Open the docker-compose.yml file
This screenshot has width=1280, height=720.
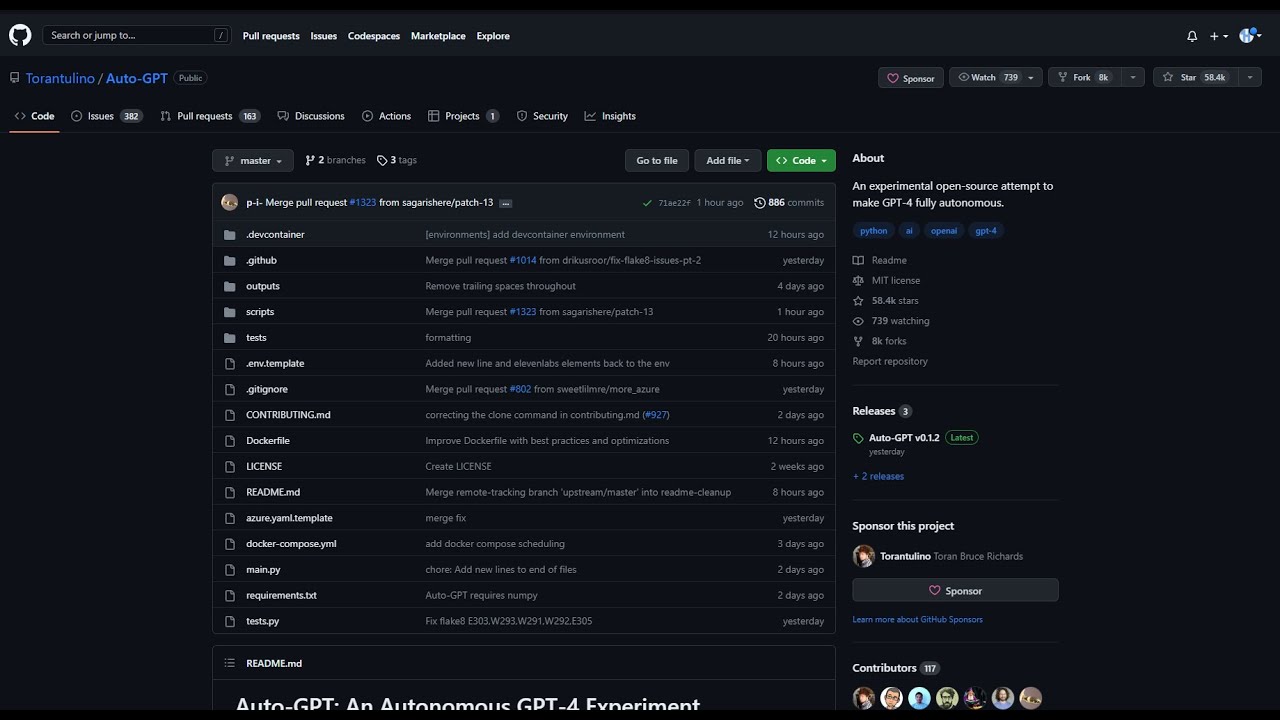[291, 544]
